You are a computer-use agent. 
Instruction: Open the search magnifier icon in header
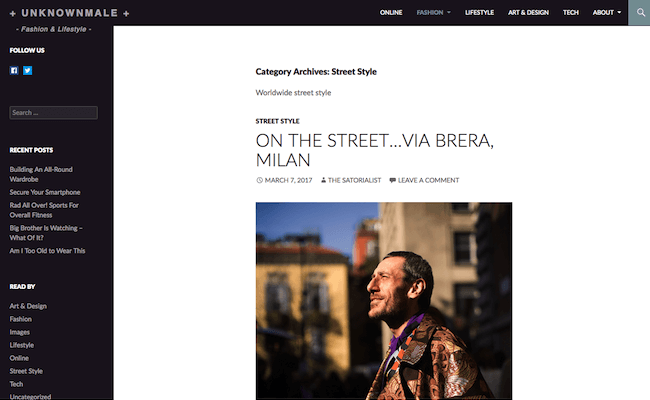(640, 12)
